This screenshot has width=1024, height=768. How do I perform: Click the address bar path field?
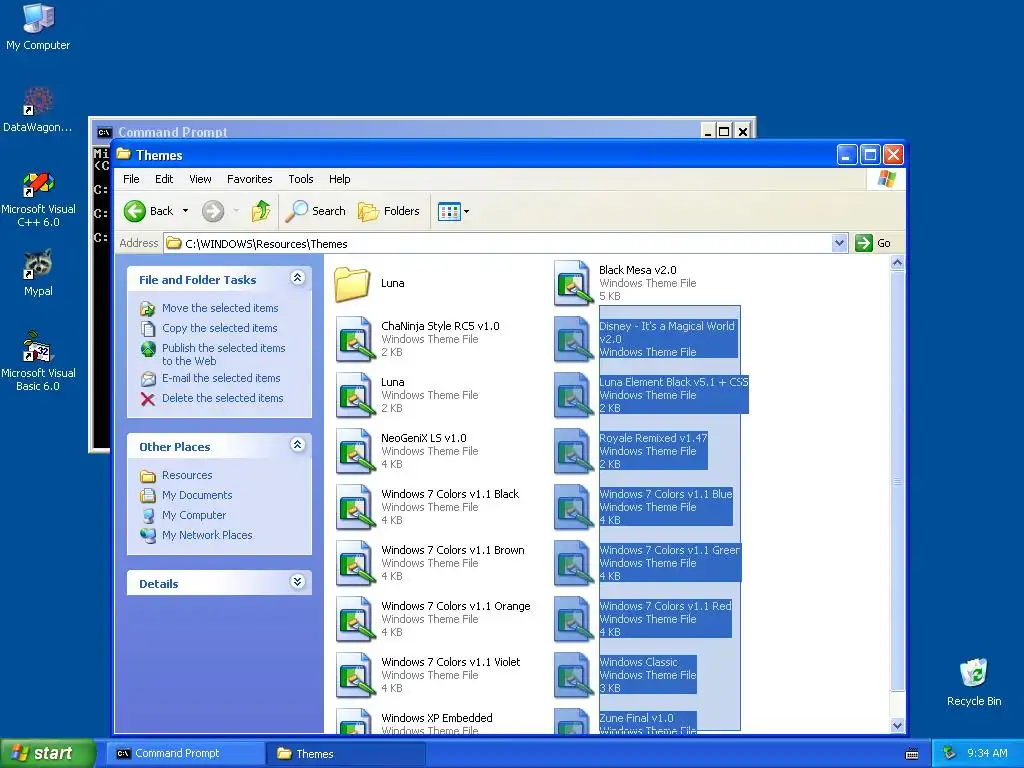point(498,244)
